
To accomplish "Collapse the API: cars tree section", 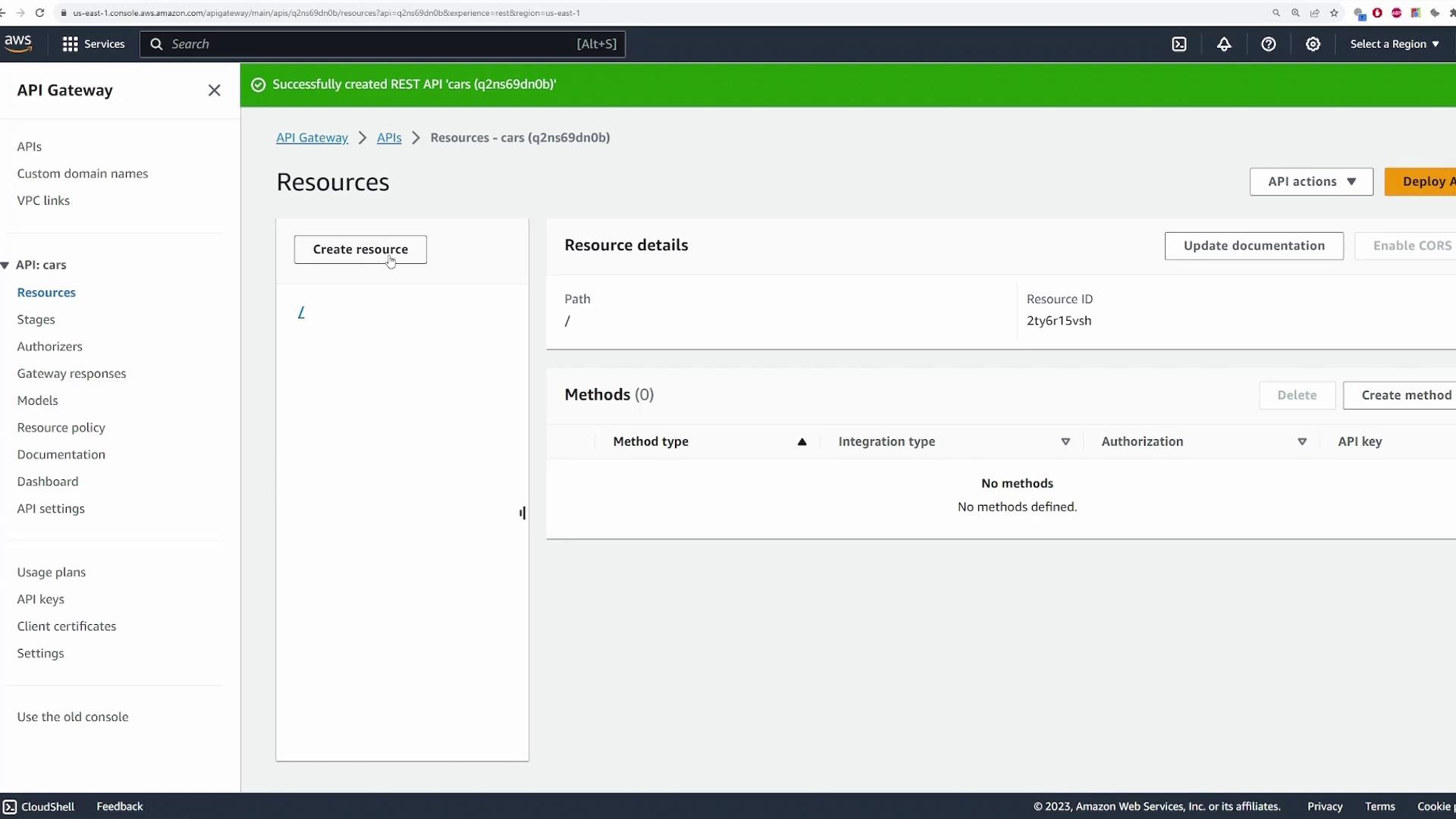I will click(x=5, y=265).
